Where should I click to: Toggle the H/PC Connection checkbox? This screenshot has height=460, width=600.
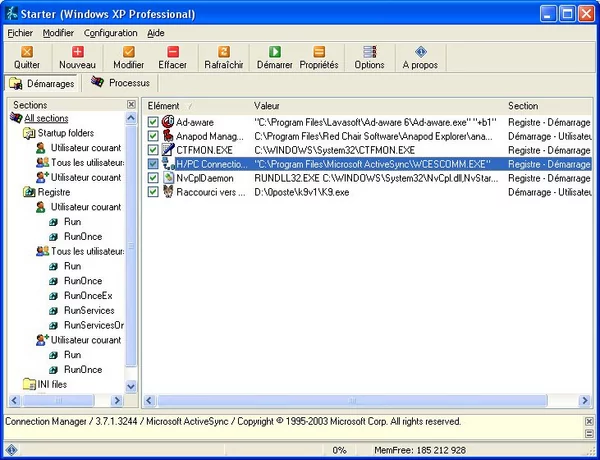point(153,164)
